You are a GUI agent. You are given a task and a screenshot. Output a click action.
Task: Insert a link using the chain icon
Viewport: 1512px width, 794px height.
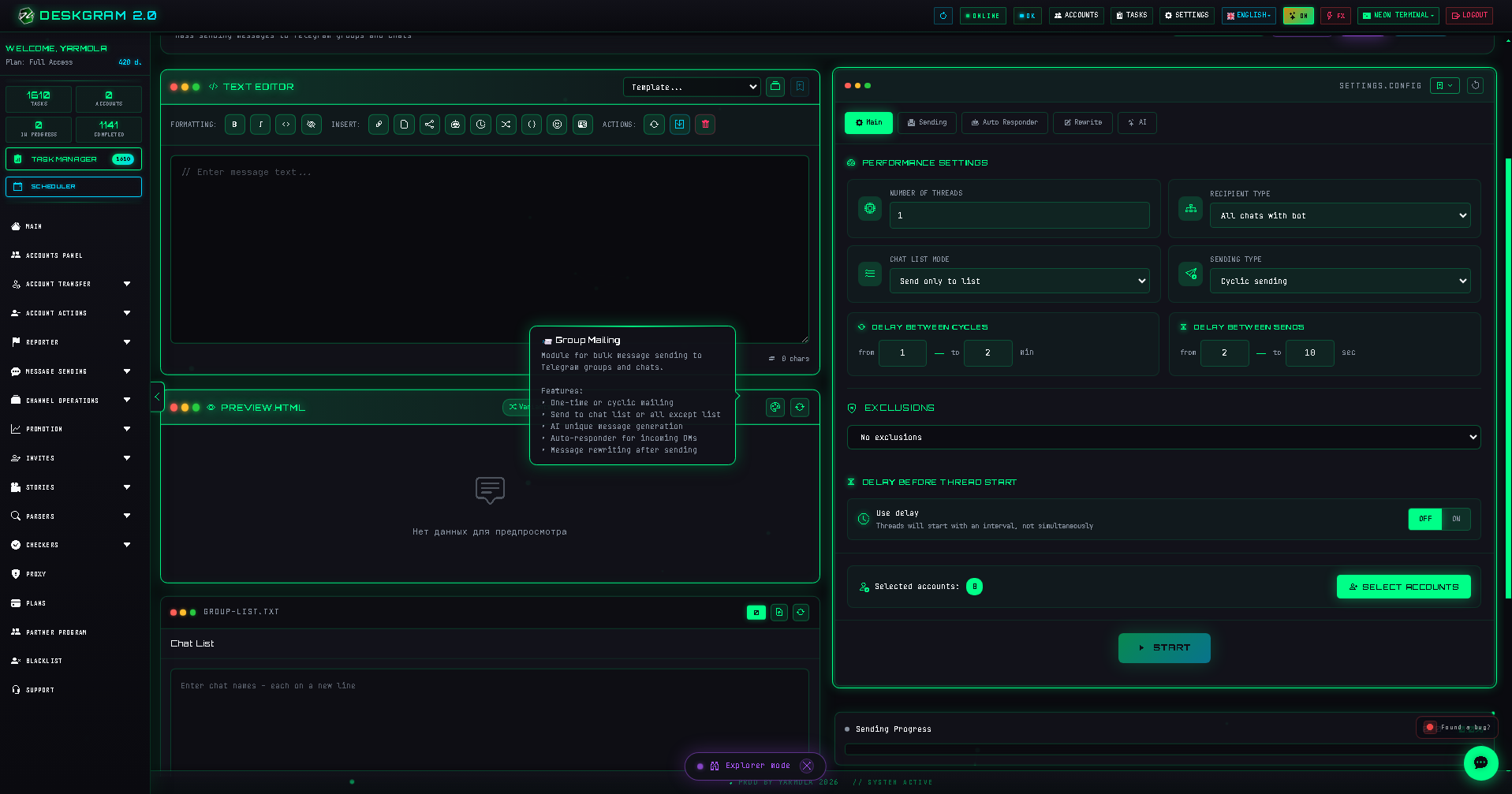click(379, 125)
